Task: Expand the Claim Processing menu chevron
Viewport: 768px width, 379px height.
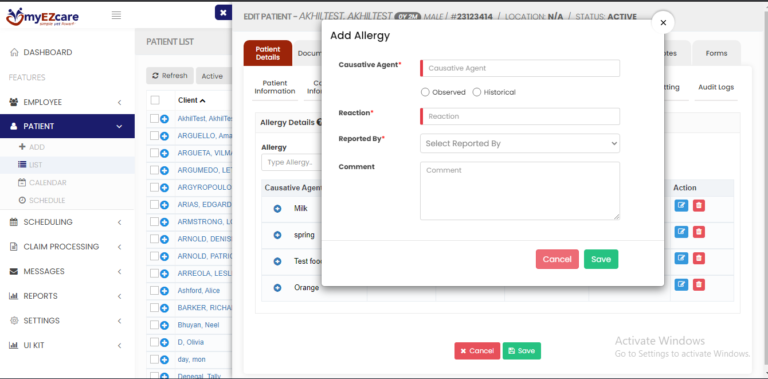Action: coord(120,247)
